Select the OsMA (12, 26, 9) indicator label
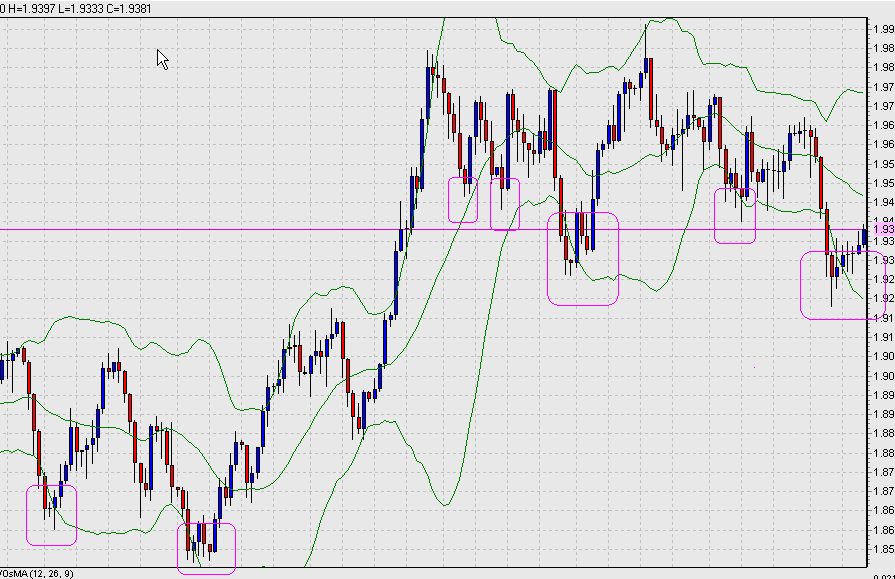The width and height of the screenshot is (895, 579). pos(37,573)
